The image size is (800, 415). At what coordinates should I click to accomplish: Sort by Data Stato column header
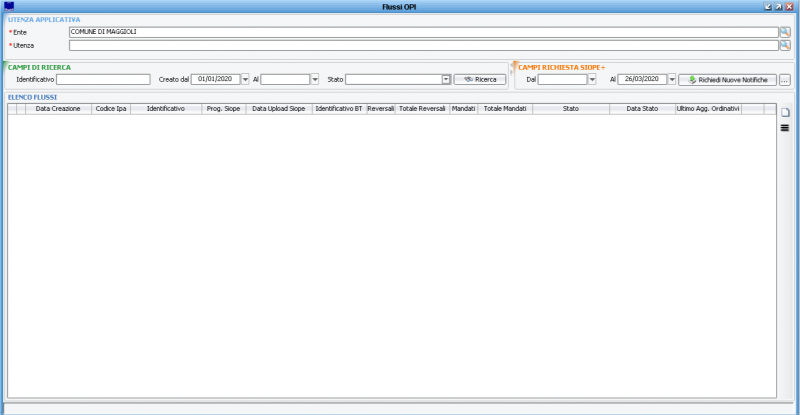(x=642, y=109)
